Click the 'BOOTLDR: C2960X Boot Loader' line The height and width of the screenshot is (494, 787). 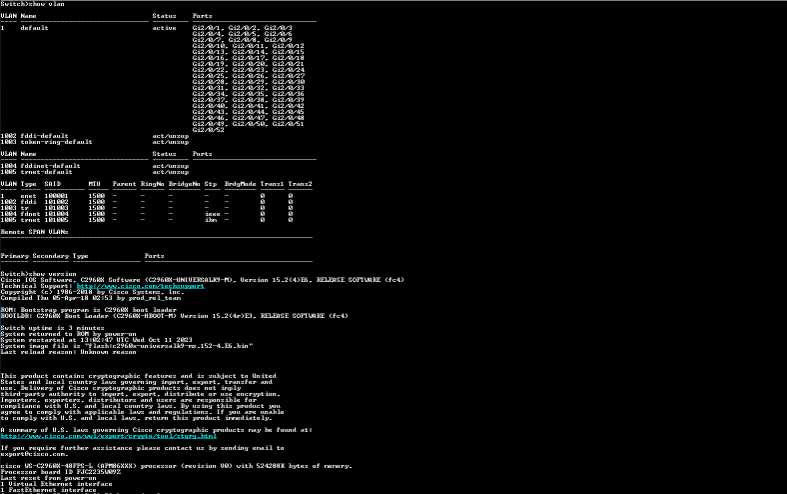pyautogui.click(x=174, y=316)
